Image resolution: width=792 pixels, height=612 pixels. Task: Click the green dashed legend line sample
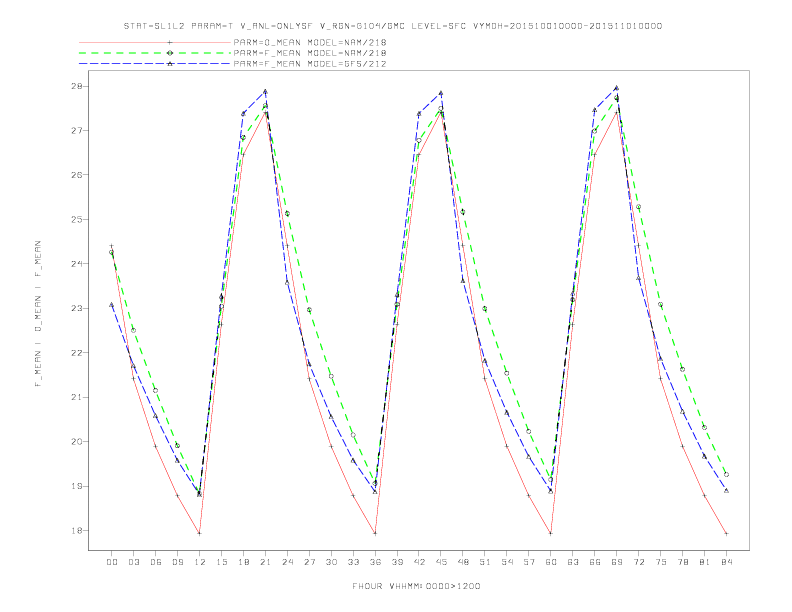coord(155,53)
